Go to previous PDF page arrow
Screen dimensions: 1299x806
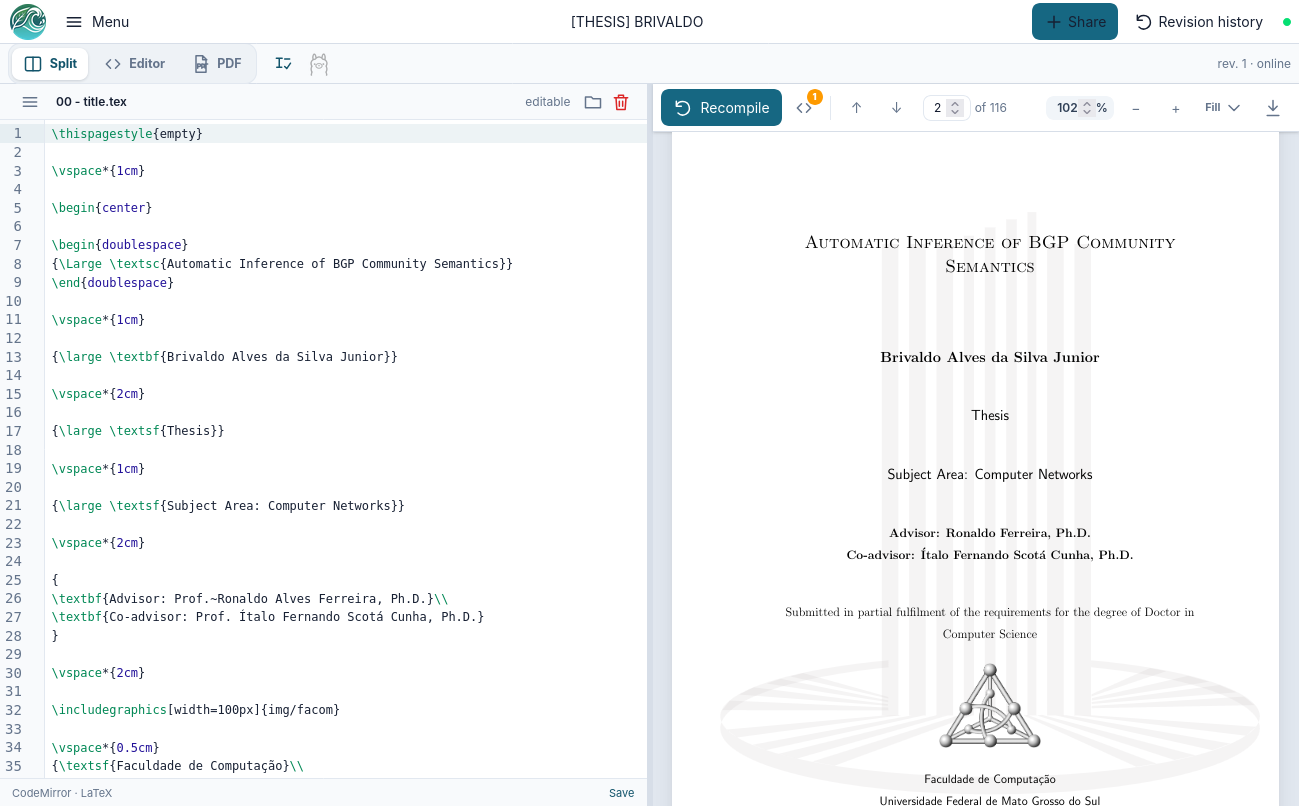(856, 108)
